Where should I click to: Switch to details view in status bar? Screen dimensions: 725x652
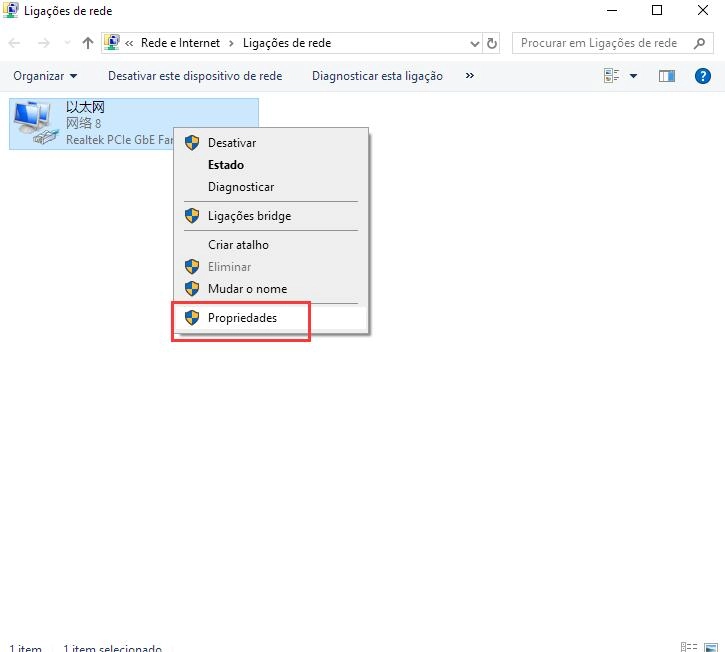coord(688,647)
